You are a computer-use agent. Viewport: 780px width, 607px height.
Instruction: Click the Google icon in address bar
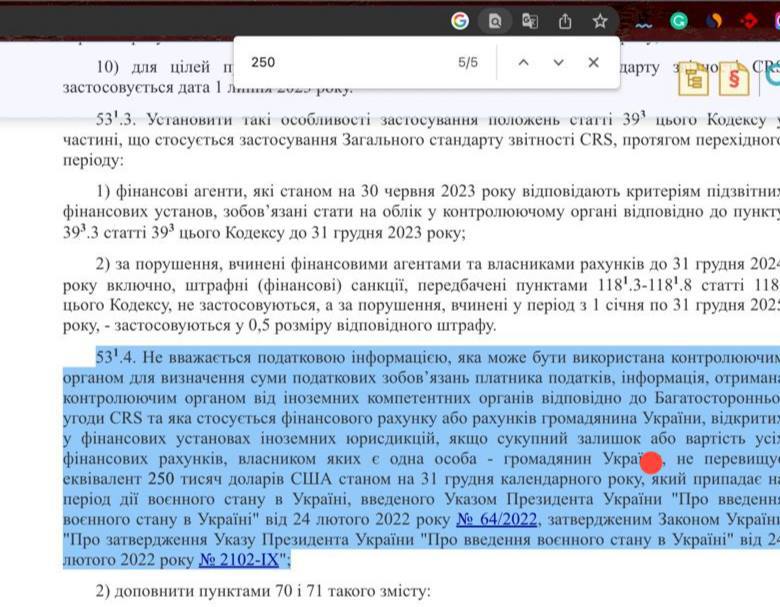pos(460,20)
